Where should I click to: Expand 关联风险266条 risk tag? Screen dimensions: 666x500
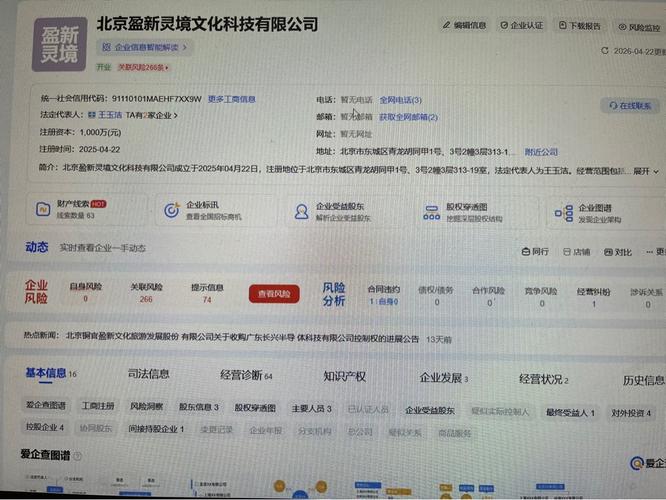pyautogui.click(x=143, y=68)
